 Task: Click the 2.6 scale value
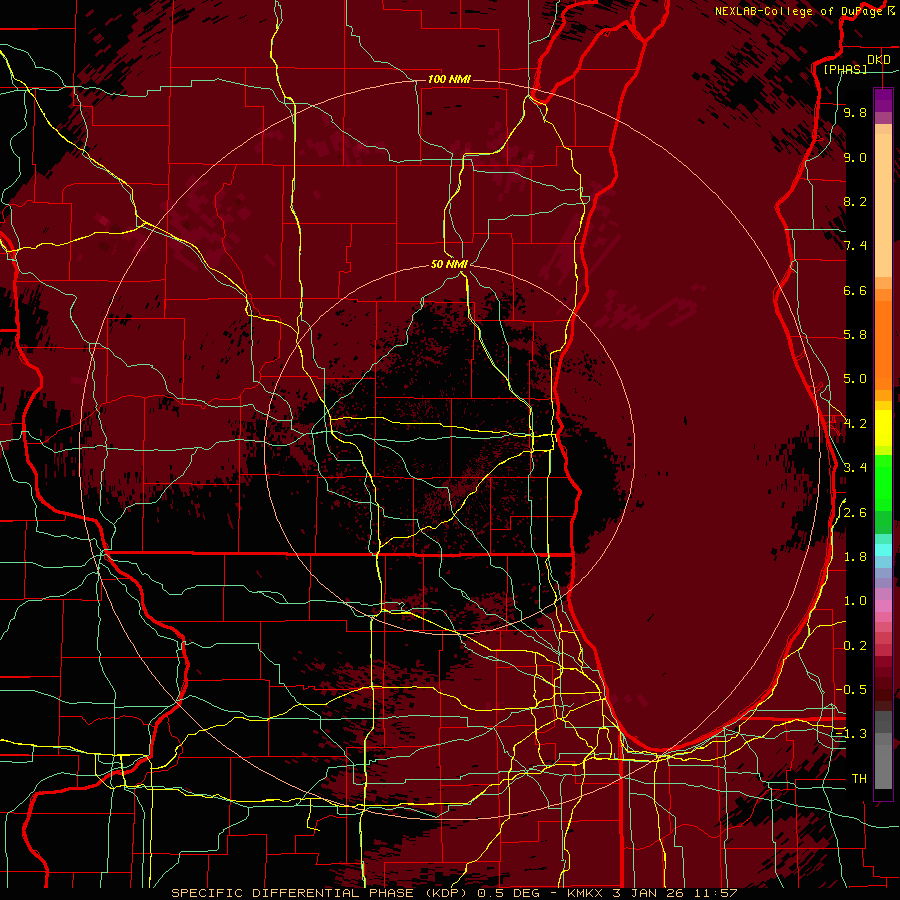tap(855, 513)
